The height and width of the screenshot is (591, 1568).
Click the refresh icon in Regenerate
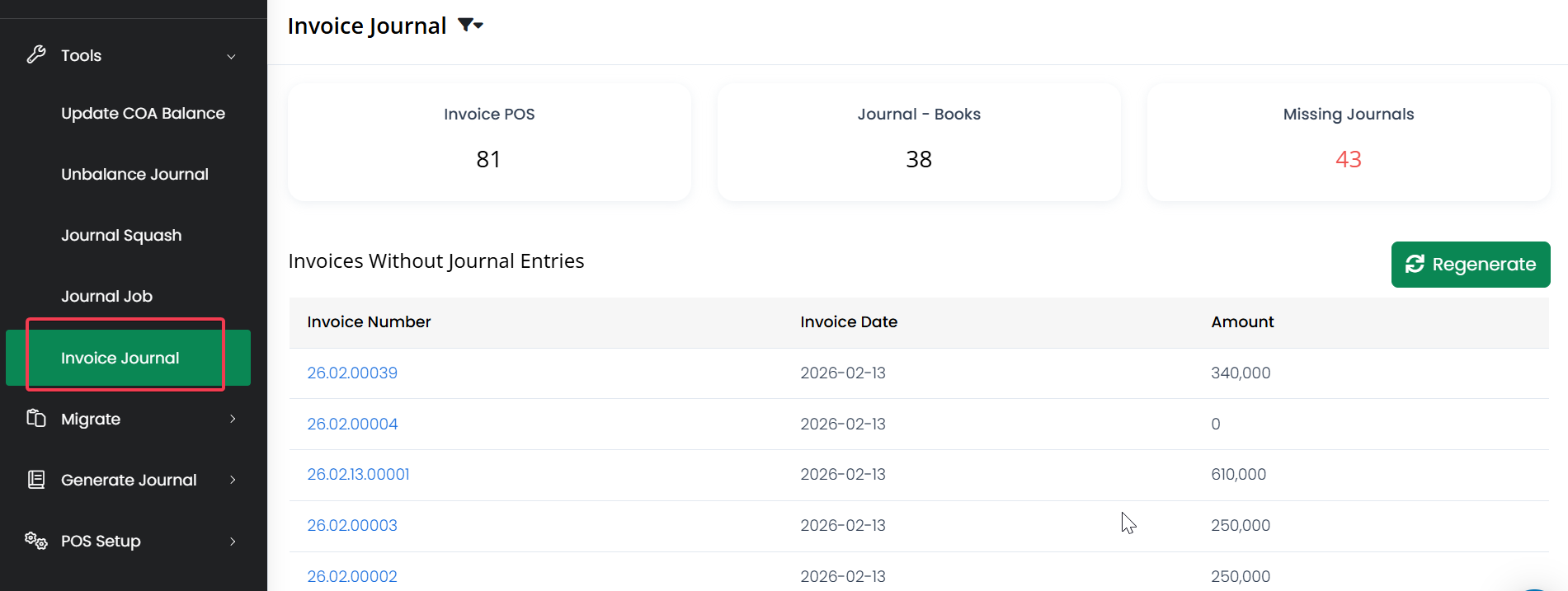pos(1415,264)
